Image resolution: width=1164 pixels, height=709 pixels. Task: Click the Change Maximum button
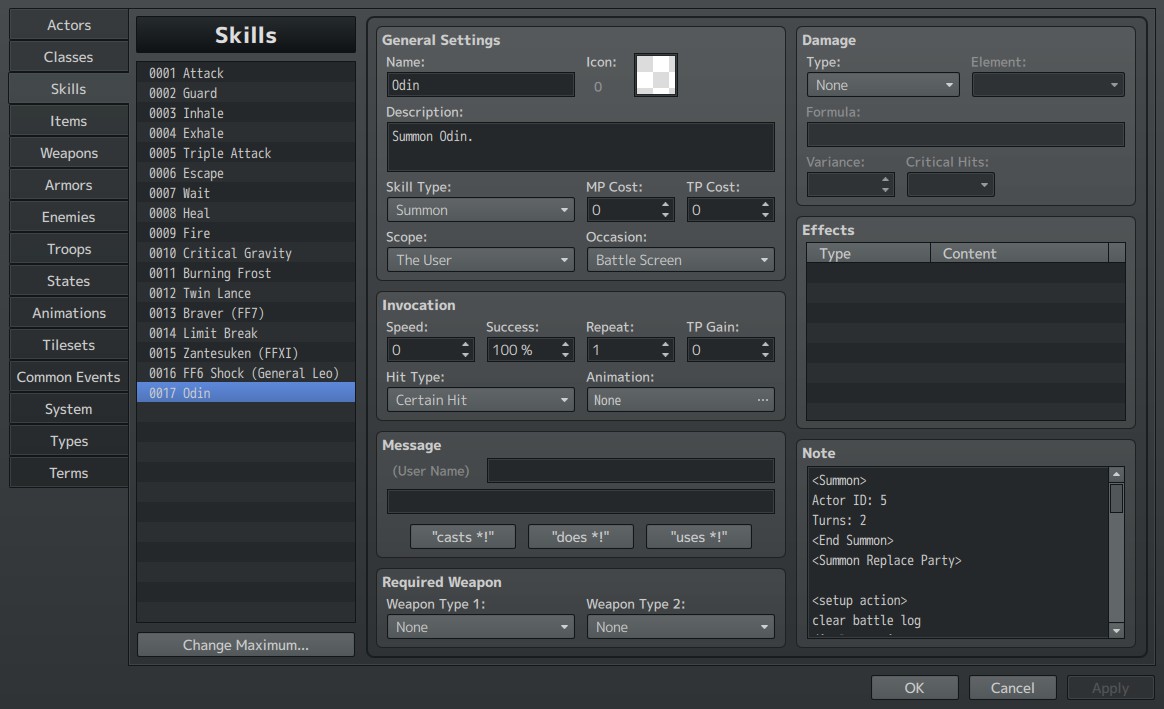tap(246, 645)
